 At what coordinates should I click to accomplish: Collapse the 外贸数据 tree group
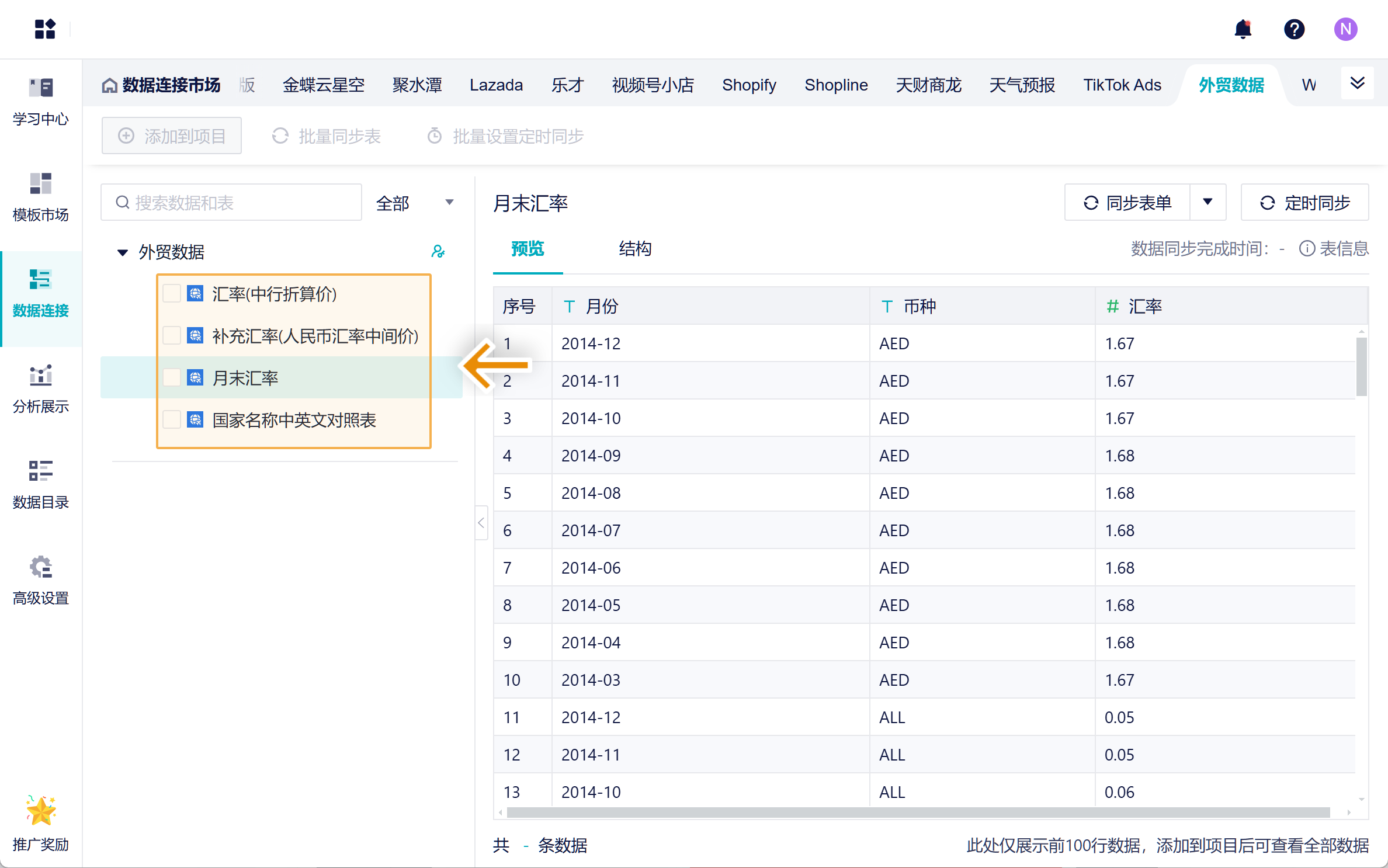pyautogui.click(x=122, y=252)
